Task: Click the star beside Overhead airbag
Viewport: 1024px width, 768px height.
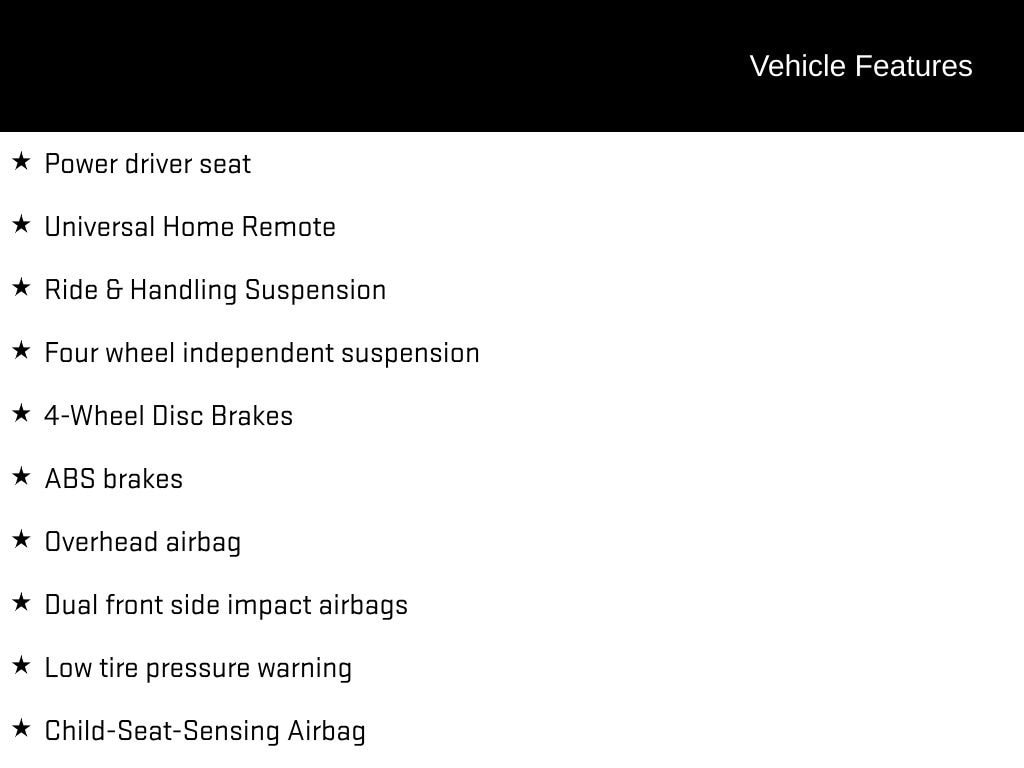Action: click(21, 539)
